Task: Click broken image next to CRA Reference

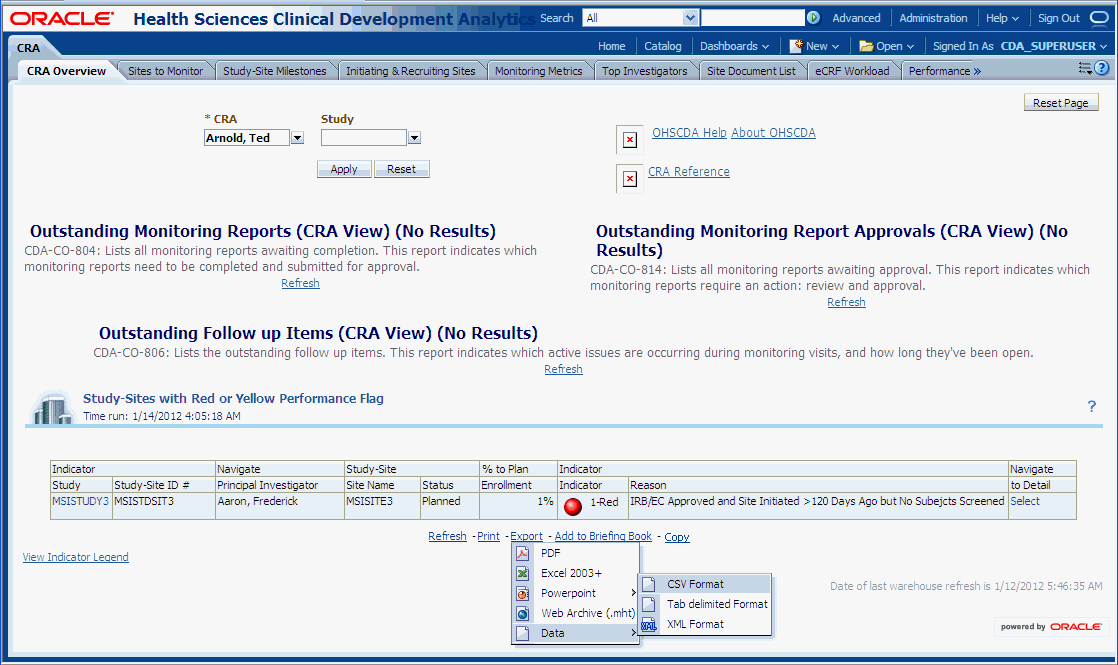Action: tap(630, 178)
